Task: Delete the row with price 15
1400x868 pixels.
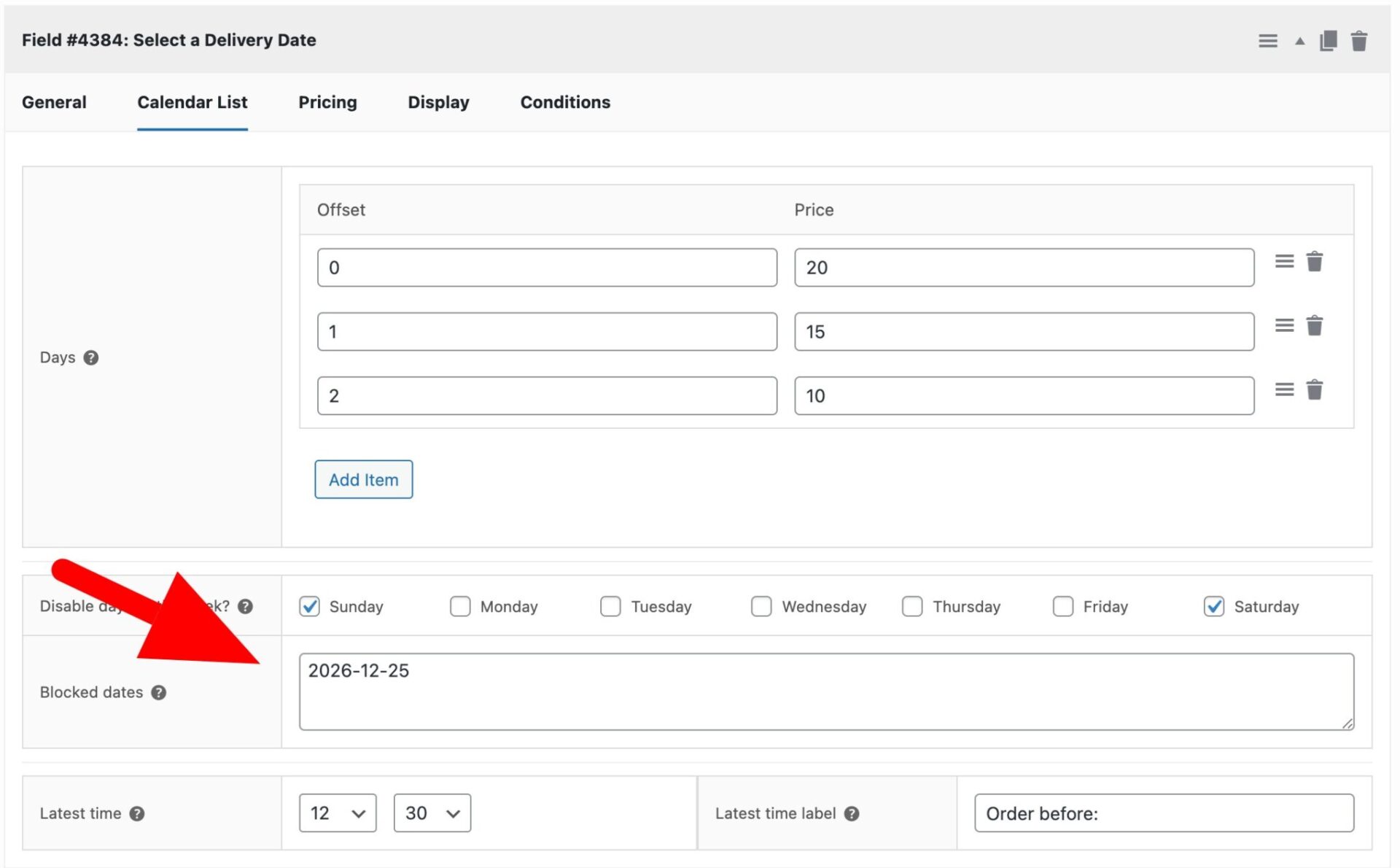Action: click(x=1315, y=325)
